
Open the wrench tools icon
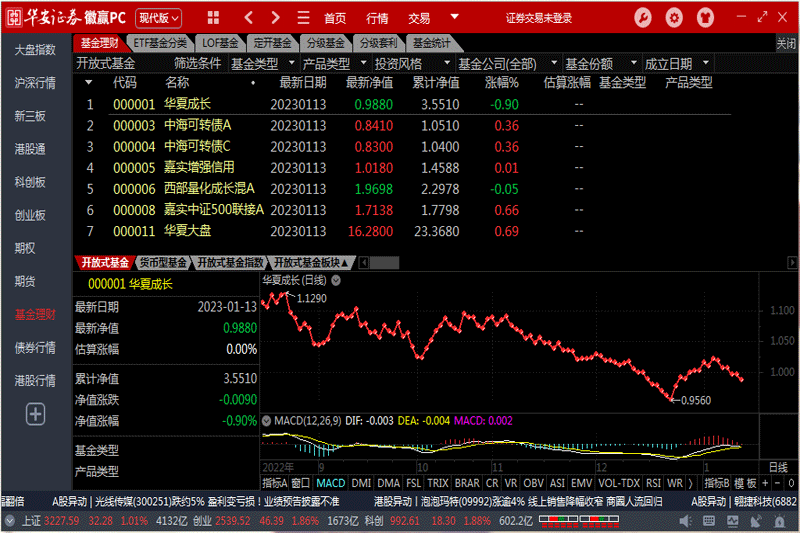[643, 18]
